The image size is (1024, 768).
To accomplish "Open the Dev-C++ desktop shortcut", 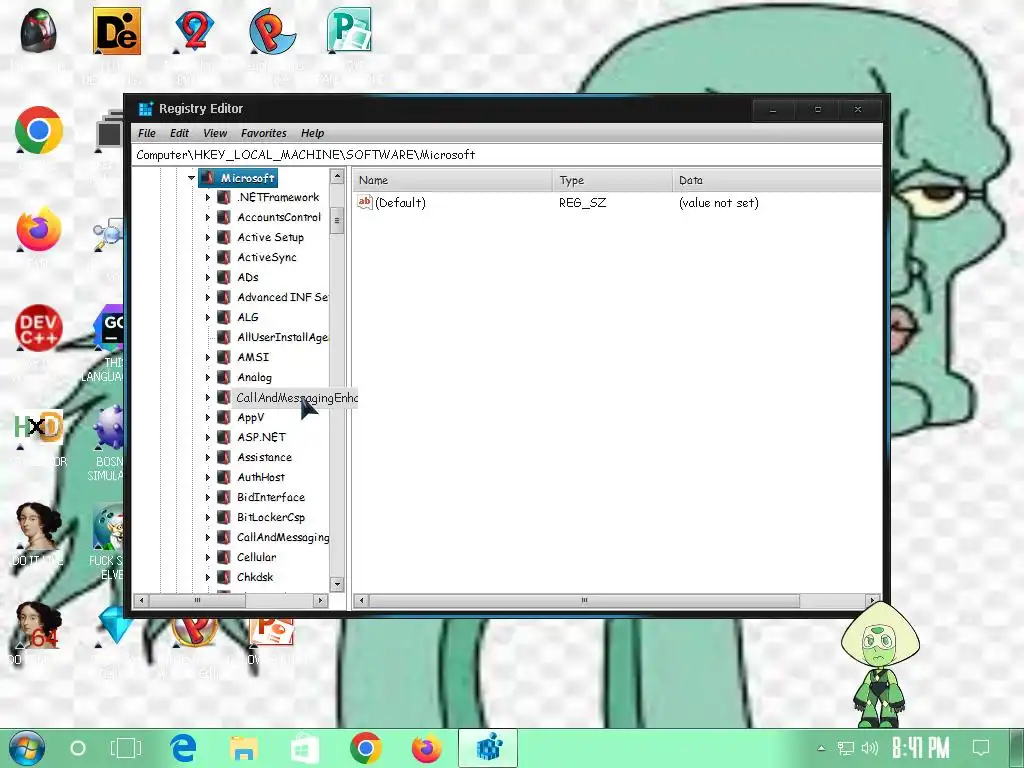I will pyautogui.click(x=39, y=328).
